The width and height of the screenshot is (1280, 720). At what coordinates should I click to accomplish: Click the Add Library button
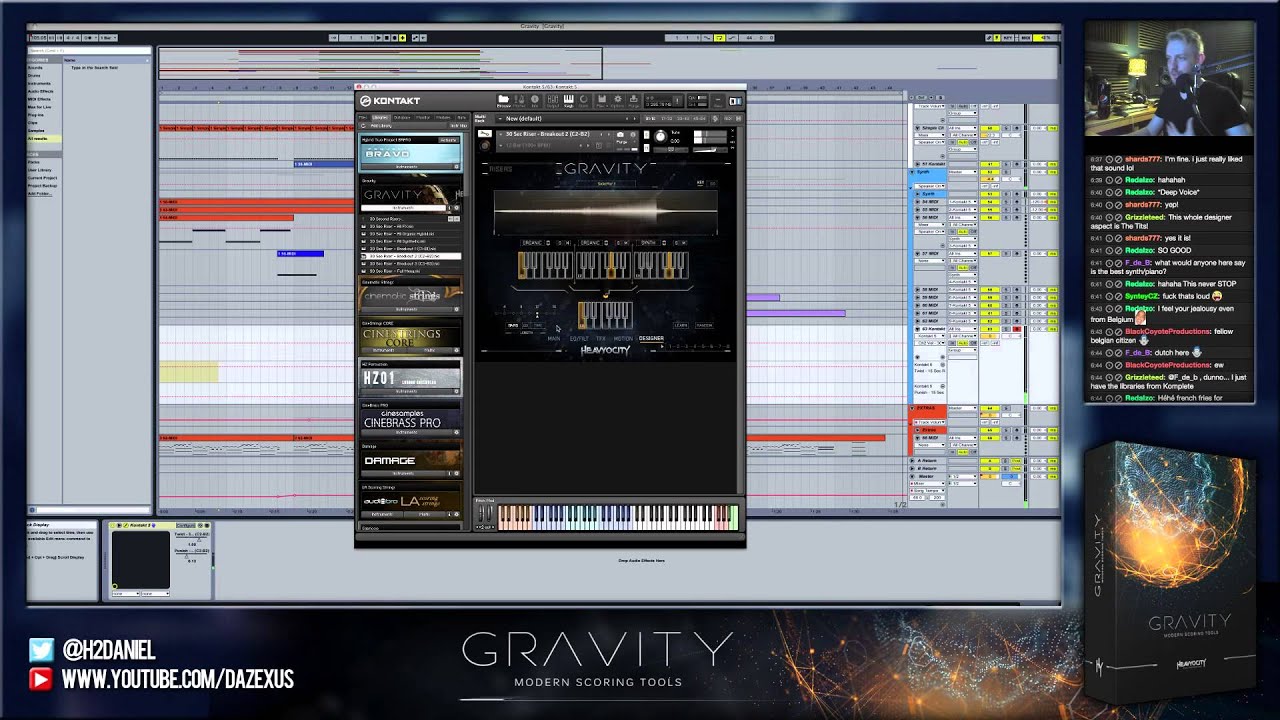point(381,126)
